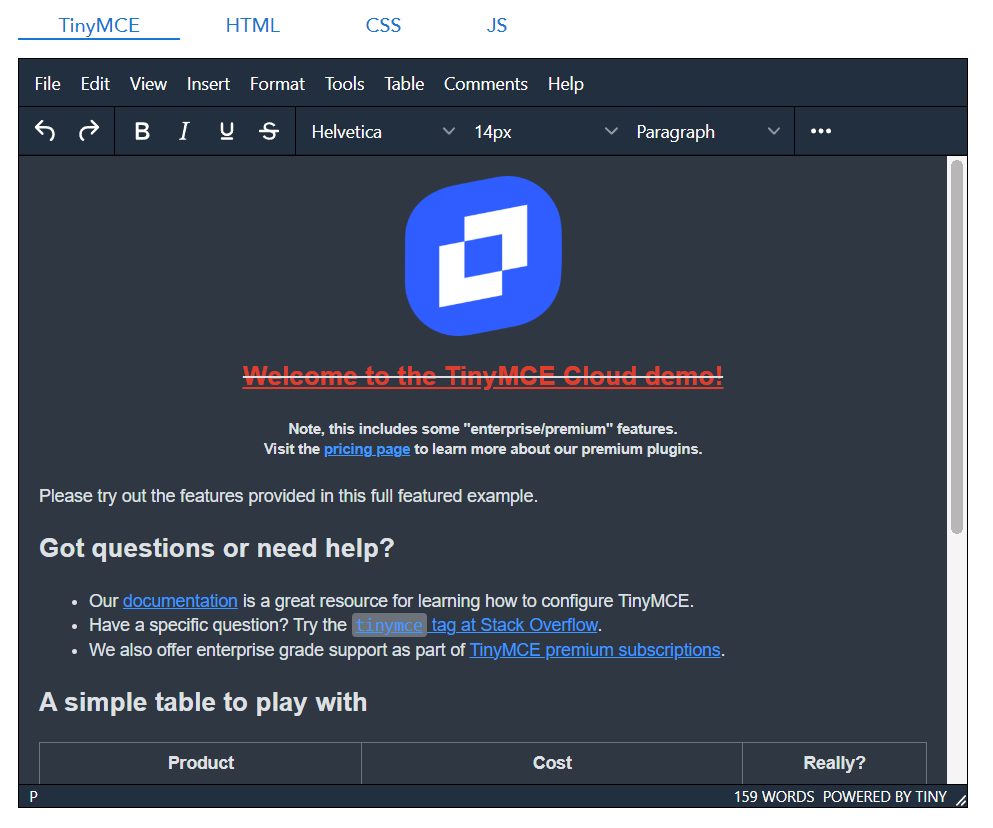
Task: Switch to the TinyMCE tab
Action: pos(99,25)
